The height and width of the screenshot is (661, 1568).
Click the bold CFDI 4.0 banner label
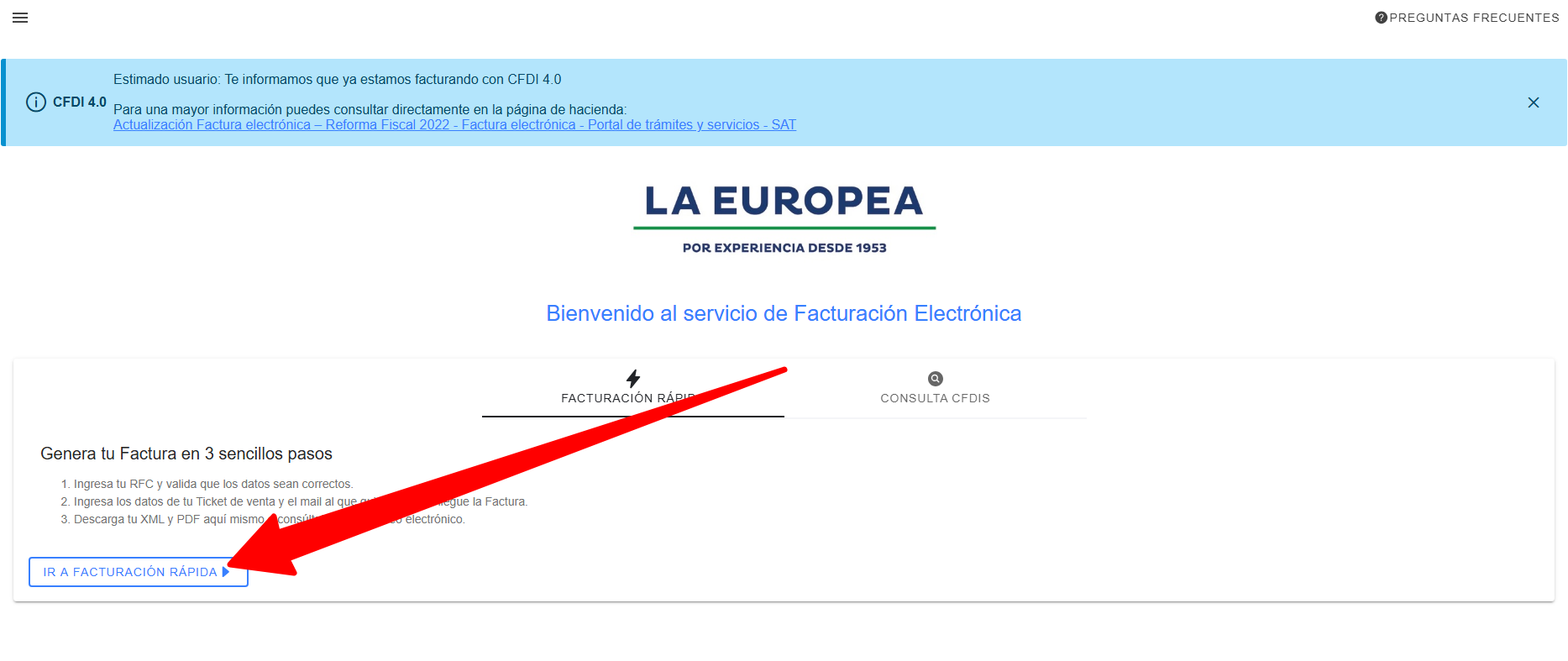[x=80, y=102]
